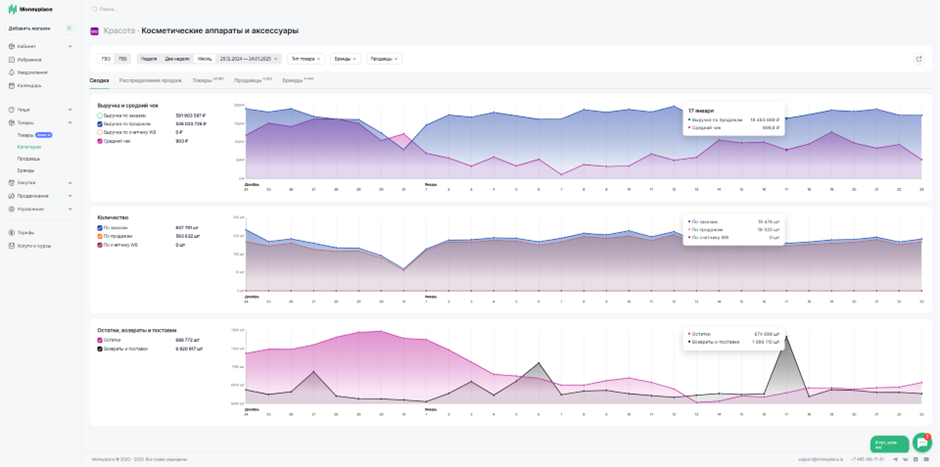Toggle the Выручка по заказам checkbox
This screenshot has width=940, height=467.
tap(100, 115)
